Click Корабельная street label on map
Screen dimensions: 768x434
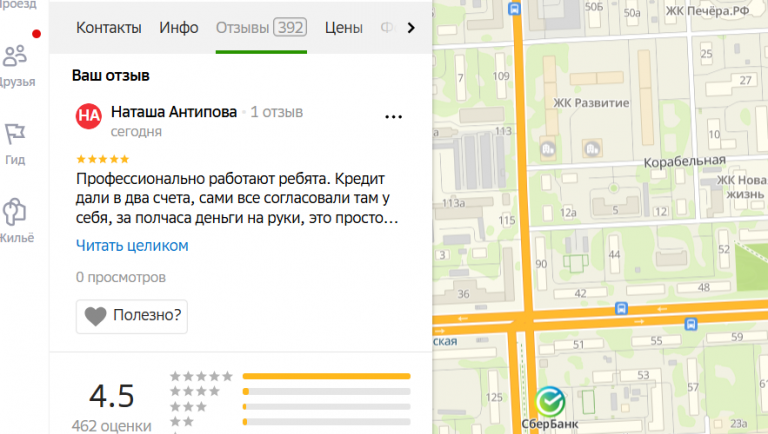tap(685, 161)
